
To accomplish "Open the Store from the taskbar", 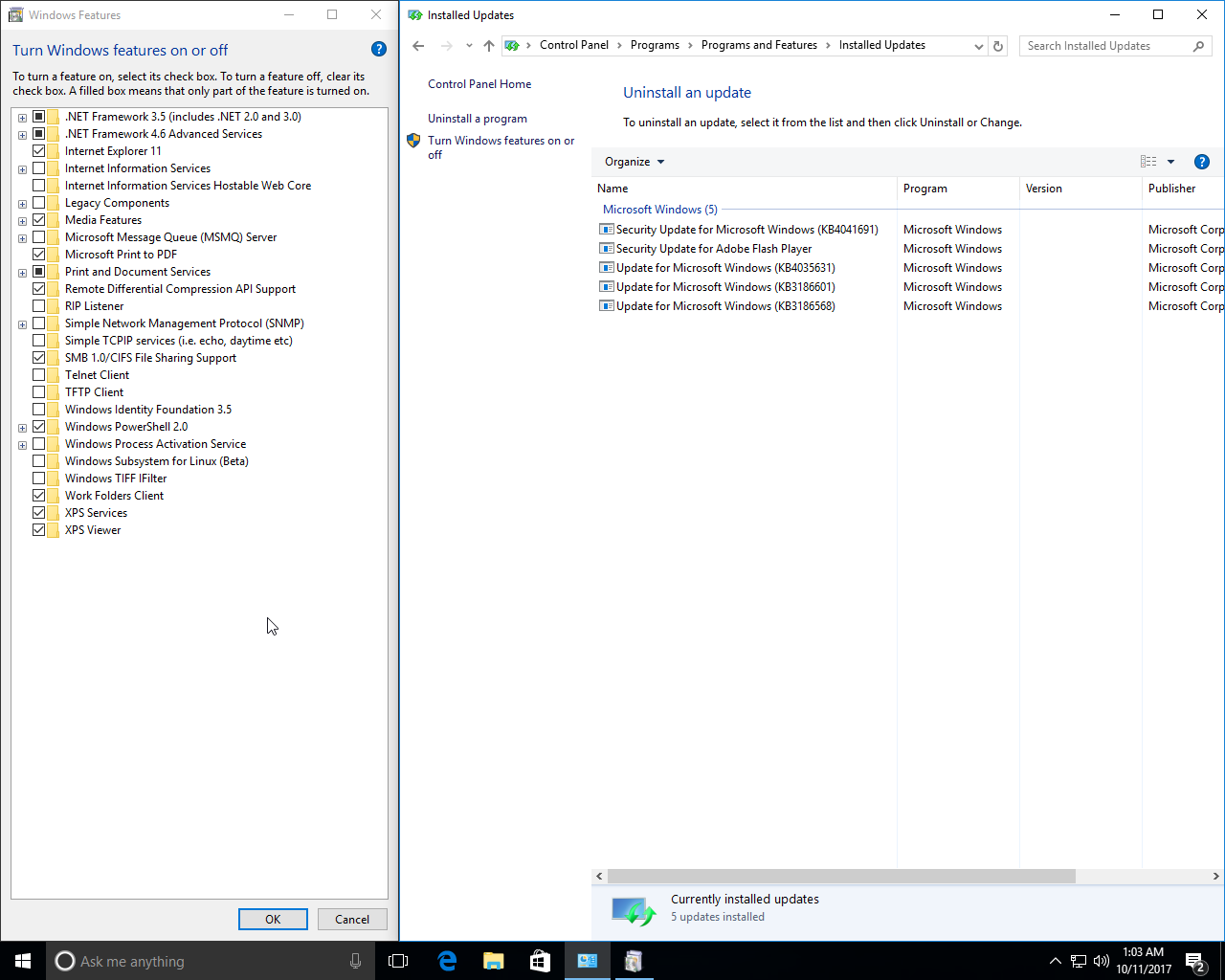I will tap(540, 961).
